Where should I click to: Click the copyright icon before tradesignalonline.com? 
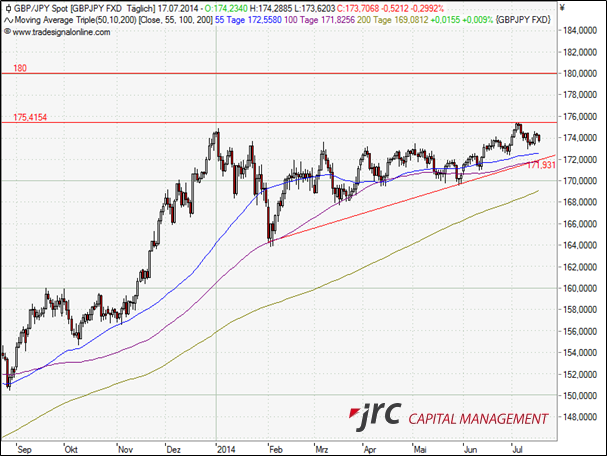click(x=8, y=32)
